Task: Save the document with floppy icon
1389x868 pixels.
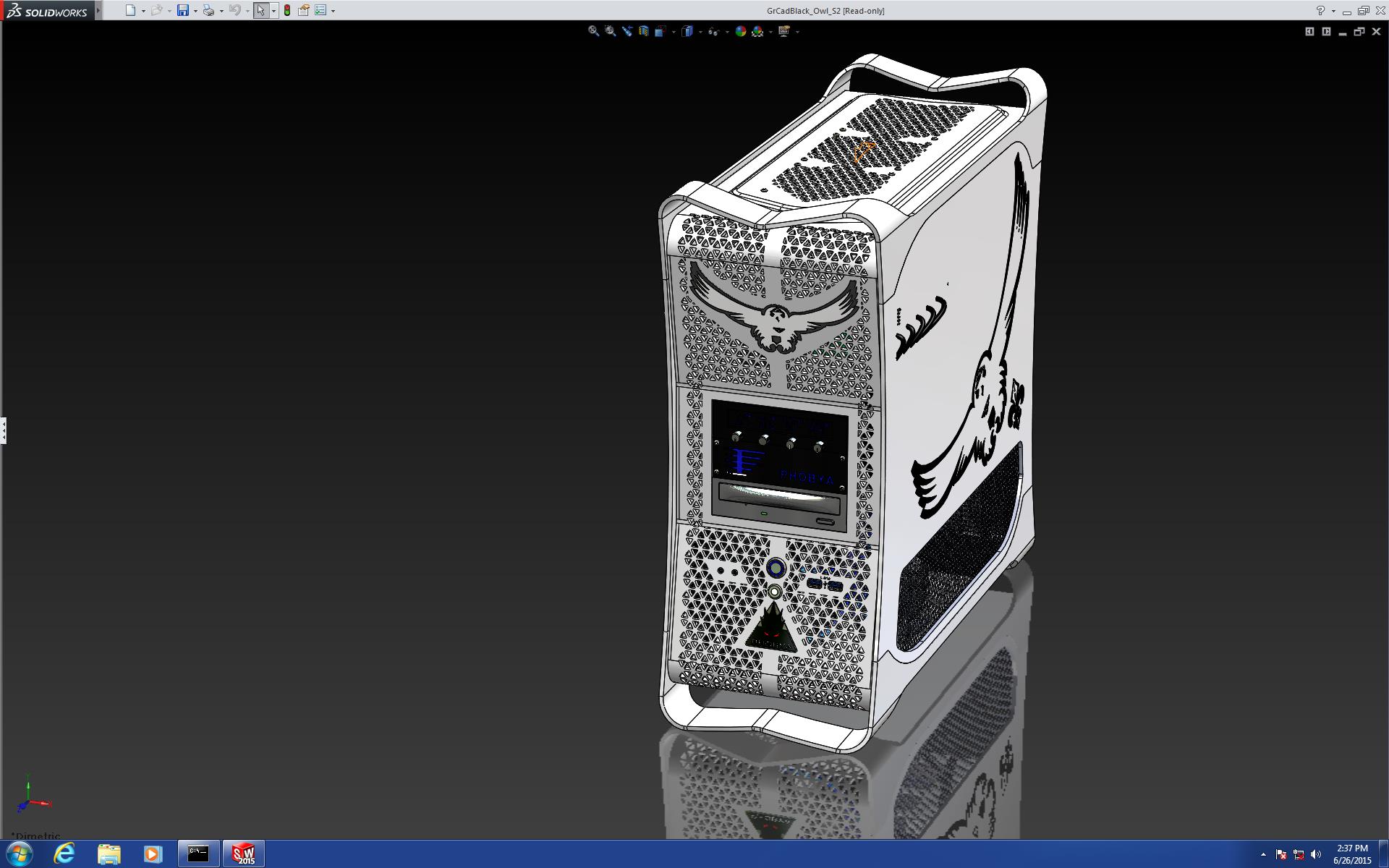Action: click(x=183, y=10)
